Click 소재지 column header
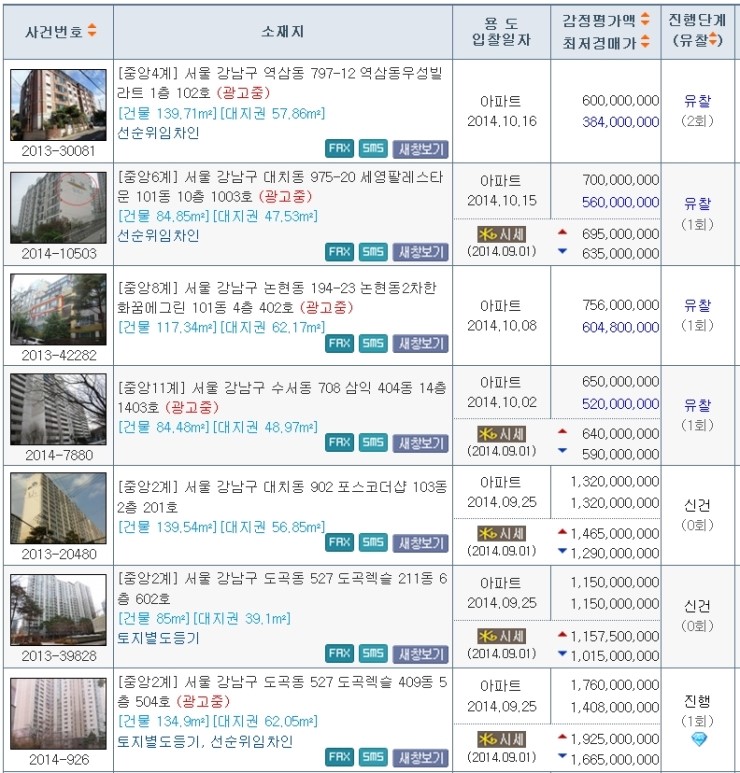 tap(282, 32)
